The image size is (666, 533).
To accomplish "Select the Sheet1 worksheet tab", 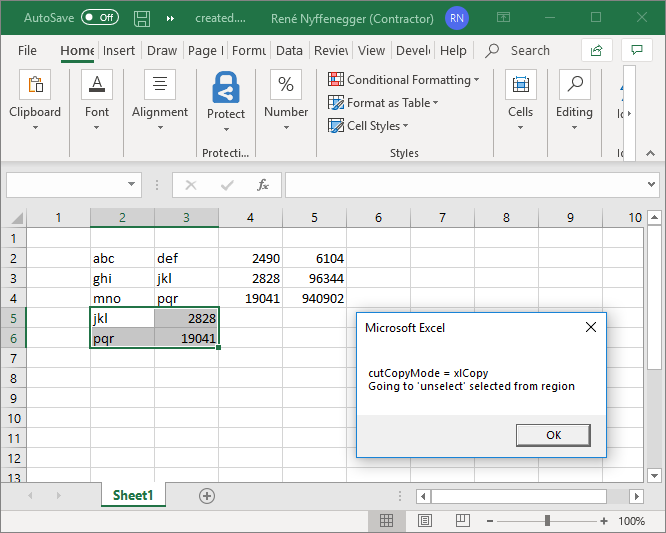I will point(132,495).
